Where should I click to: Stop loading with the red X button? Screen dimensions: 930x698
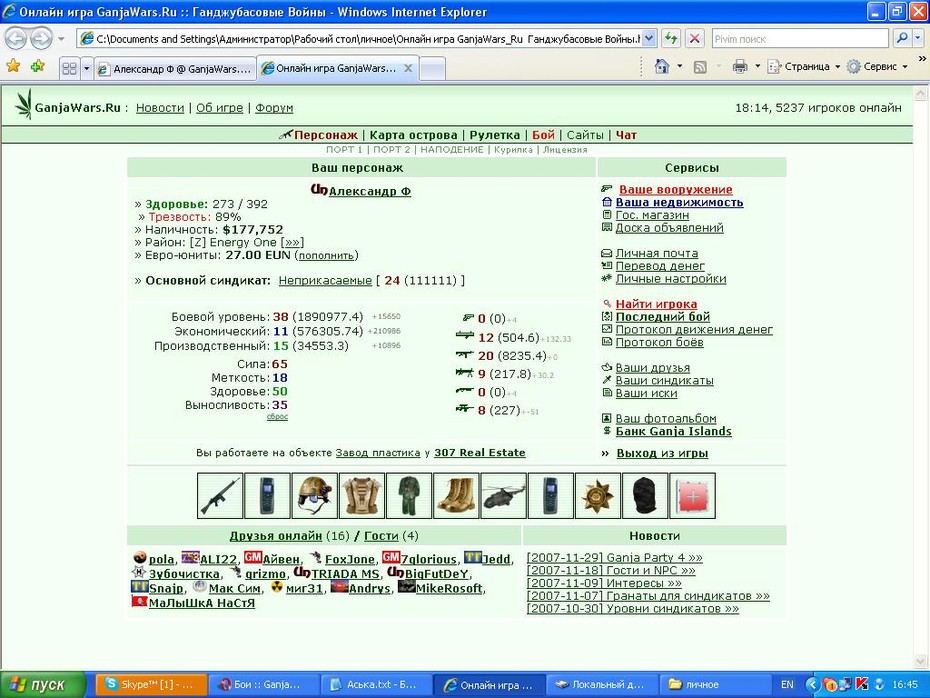[695, 39]
